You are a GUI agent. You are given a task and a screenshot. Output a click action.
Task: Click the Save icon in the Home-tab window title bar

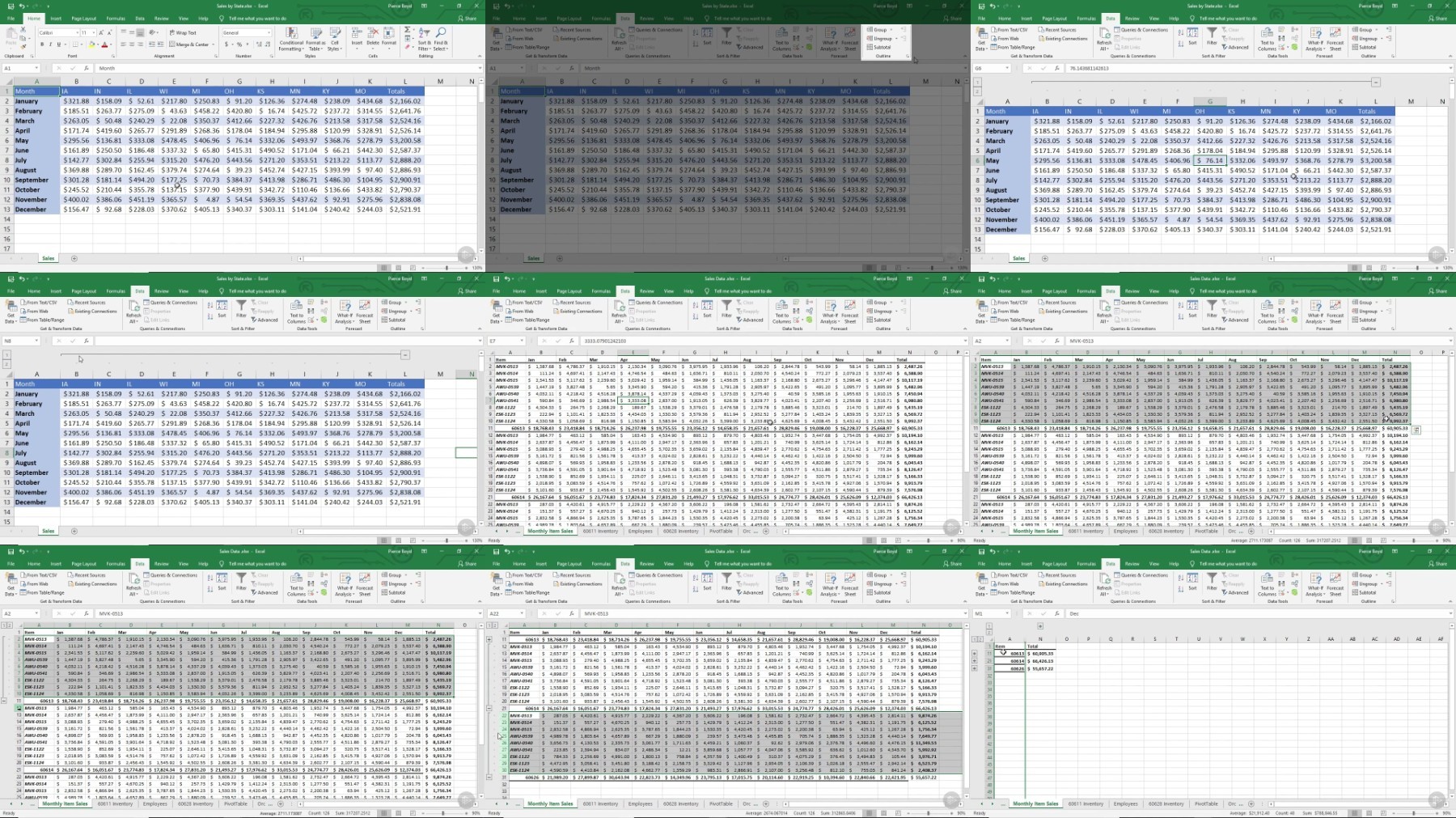click(x=11, y=6)
